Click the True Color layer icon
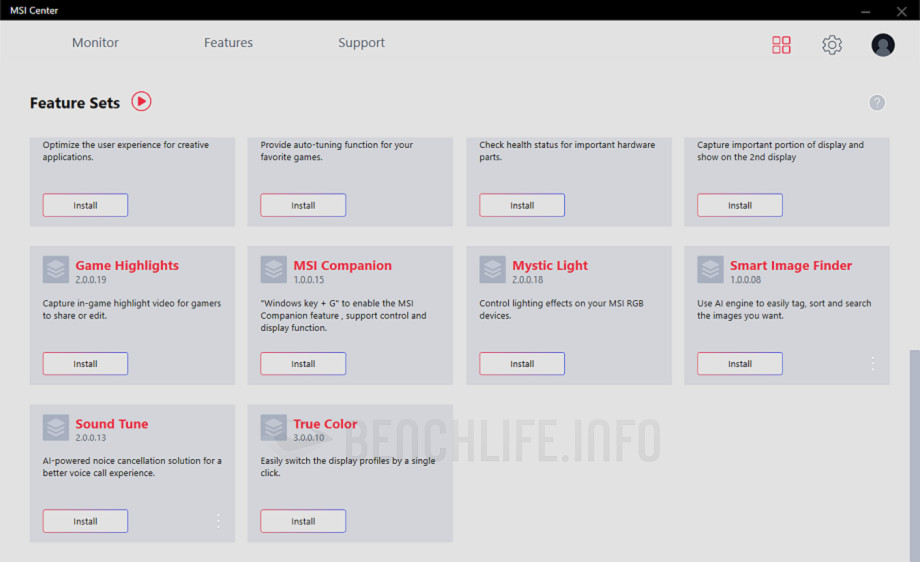This screenshot has width=920, height=562. click(273, 428)
